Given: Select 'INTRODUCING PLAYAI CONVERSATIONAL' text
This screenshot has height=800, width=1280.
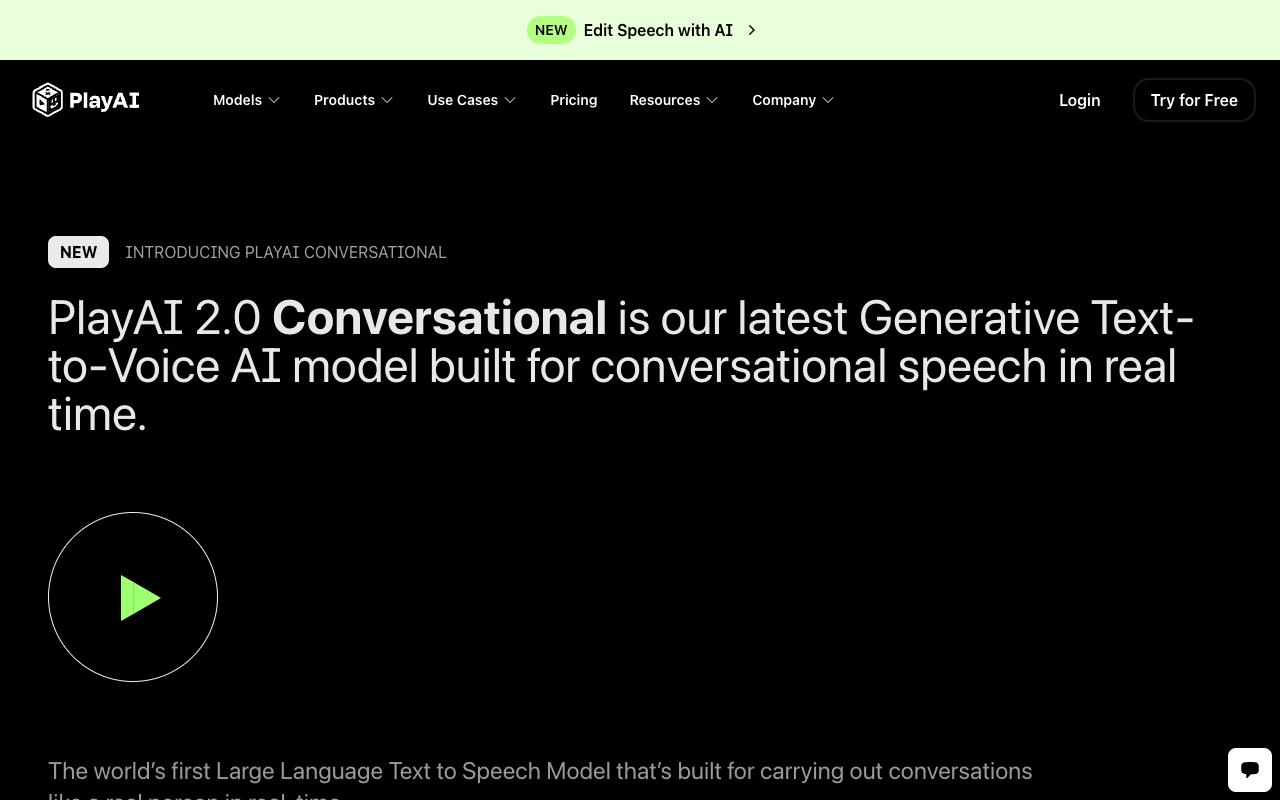Looking at the screenshot, I should [x=286, y=252].
